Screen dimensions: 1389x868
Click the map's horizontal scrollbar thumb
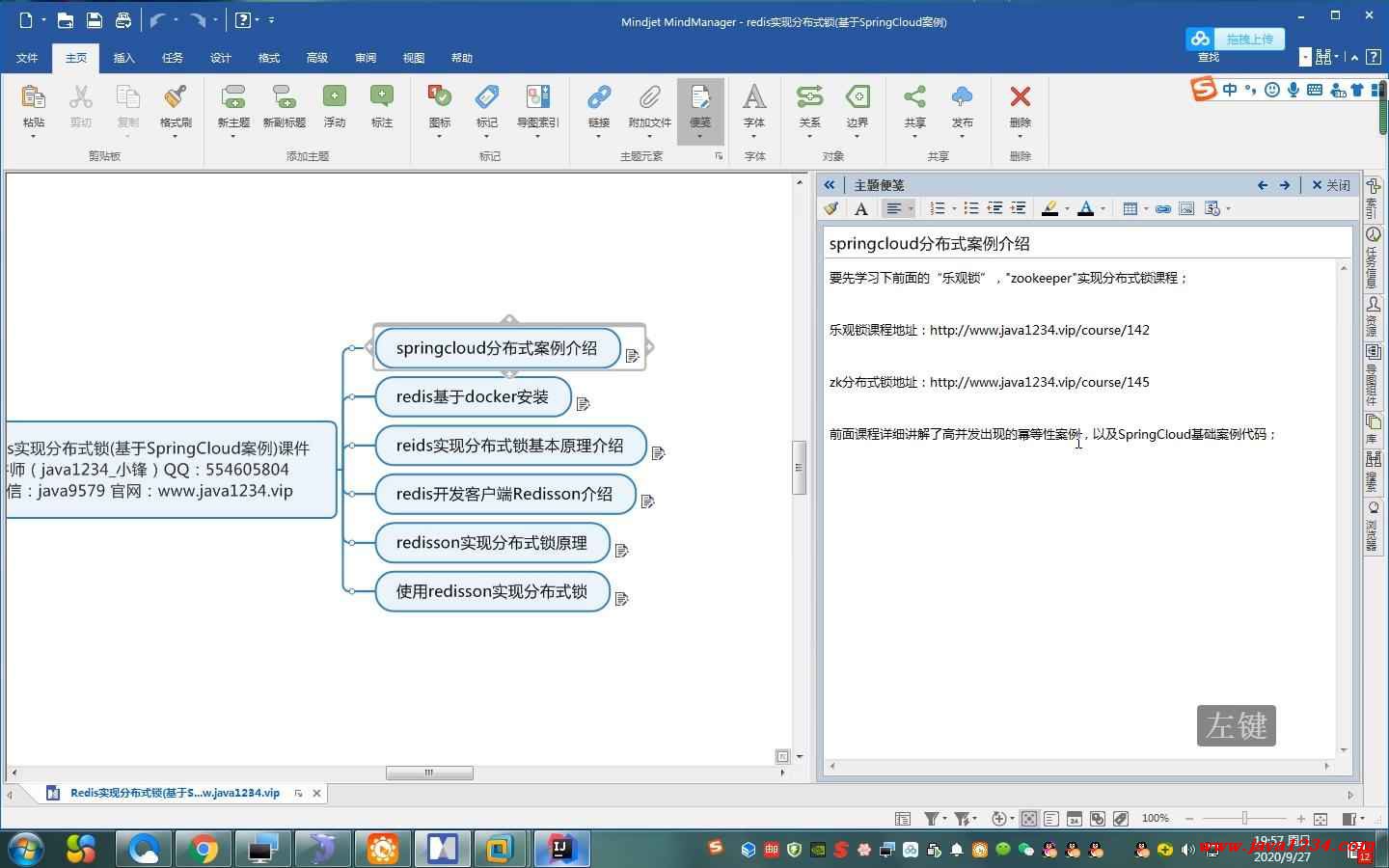point(429,773)
